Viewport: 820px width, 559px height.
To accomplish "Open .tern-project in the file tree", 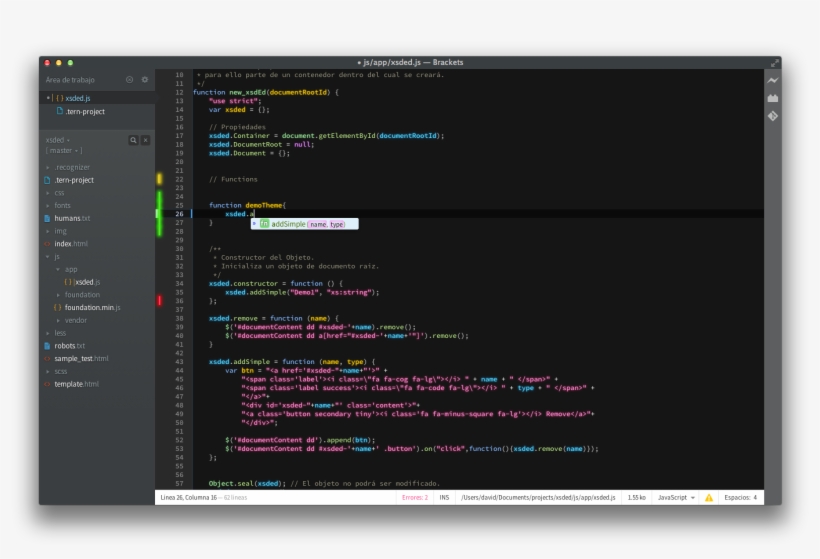I will point(74,180).
